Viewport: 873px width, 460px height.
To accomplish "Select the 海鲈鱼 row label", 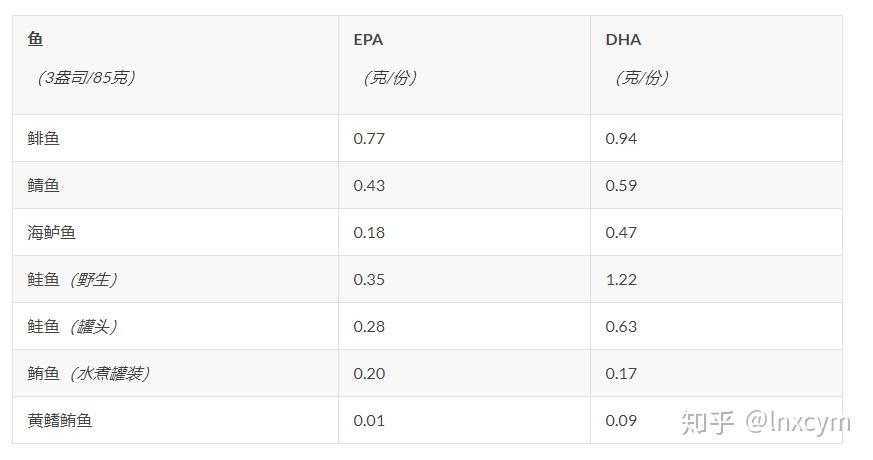I will [52, 232].
